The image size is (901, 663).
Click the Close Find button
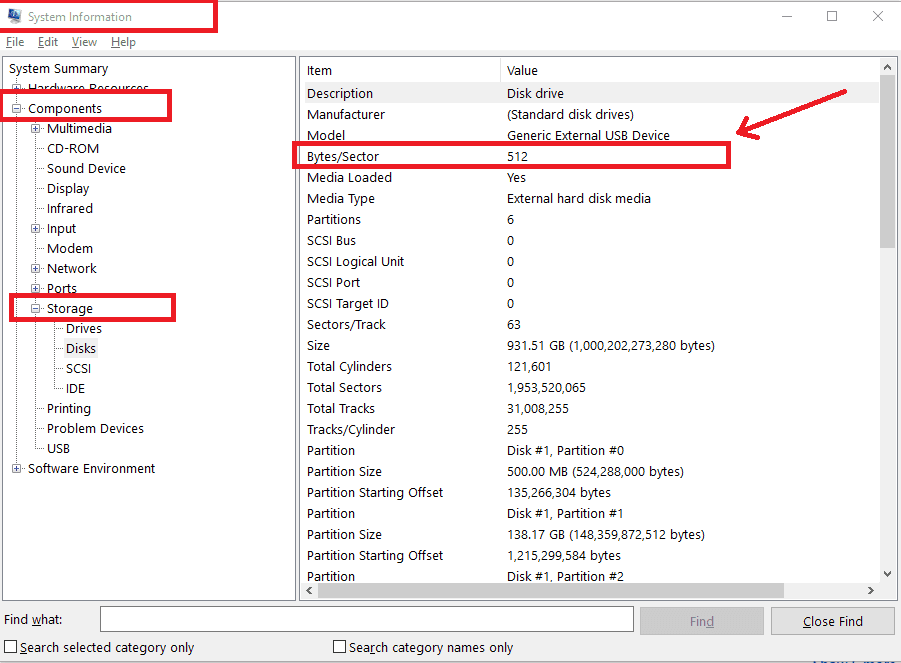832,621
